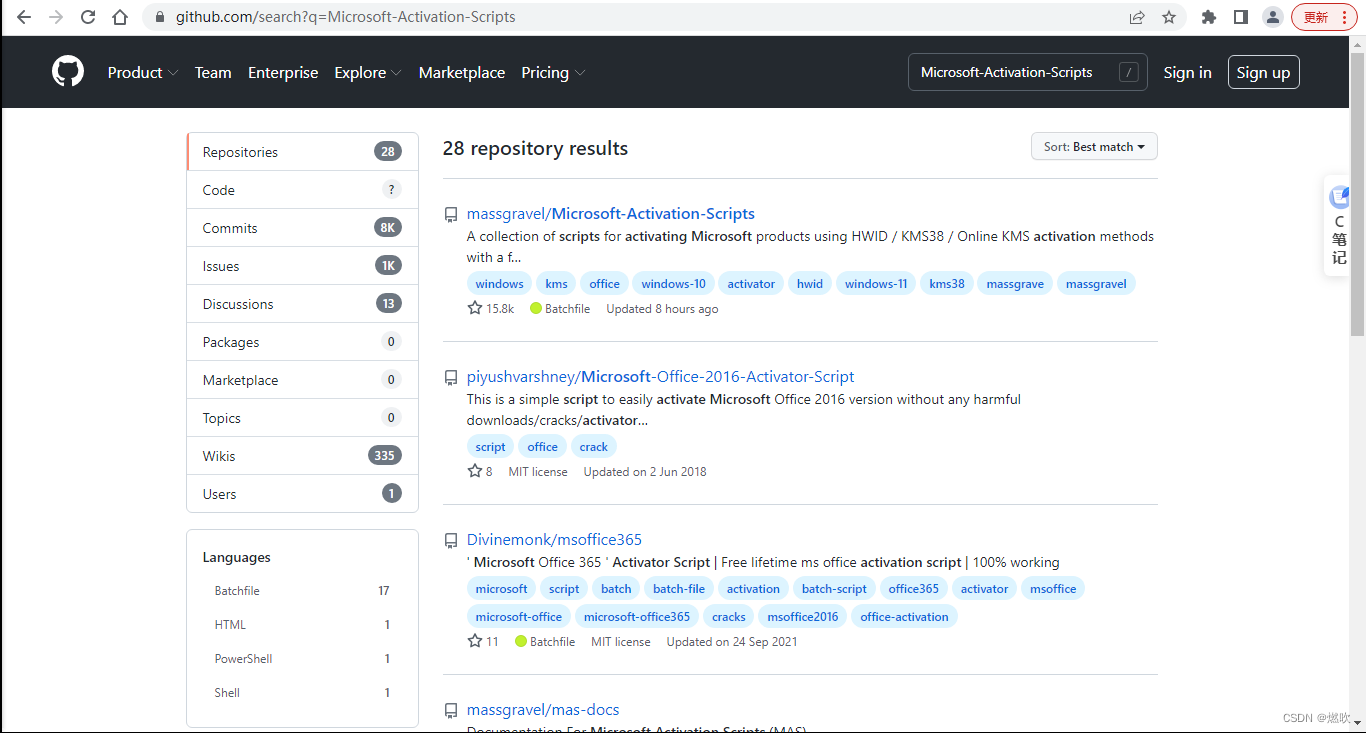Open massgravel/mas-docs repository link
Viewport: 1366px width, 733px height.
[x=543, y=710]
